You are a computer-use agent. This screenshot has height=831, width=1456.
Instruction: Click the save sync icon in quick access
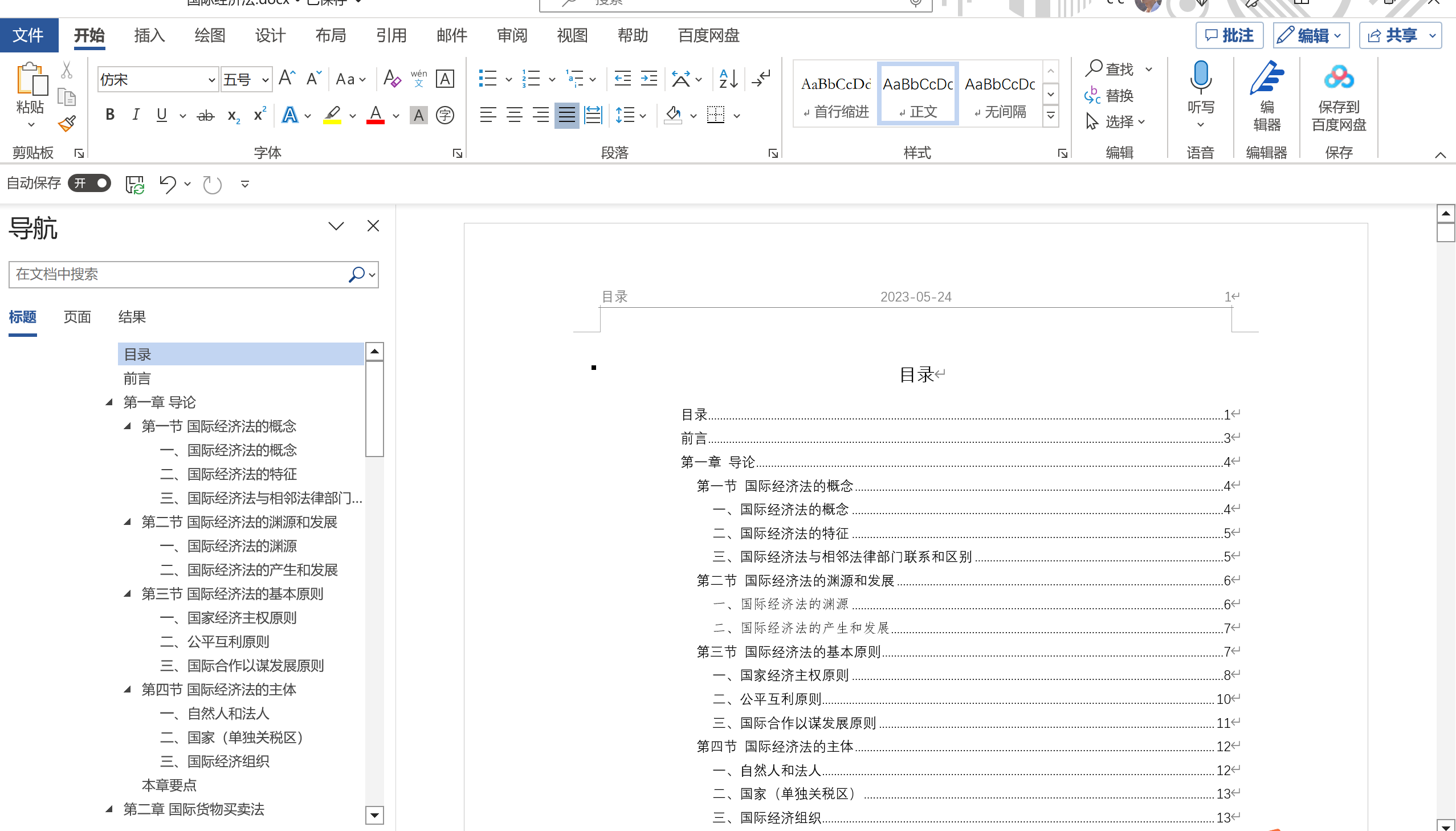[134, 184]
